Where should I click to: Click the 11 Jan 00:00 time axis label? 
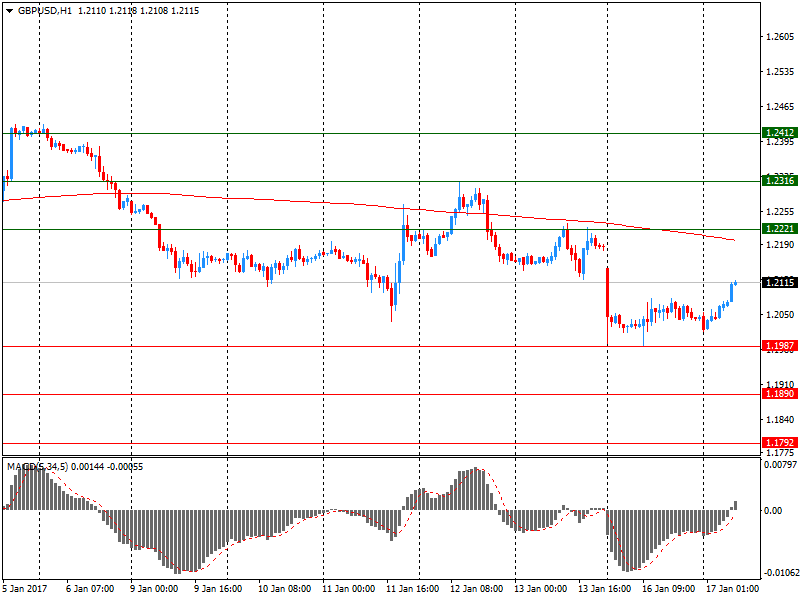(348, 589)
